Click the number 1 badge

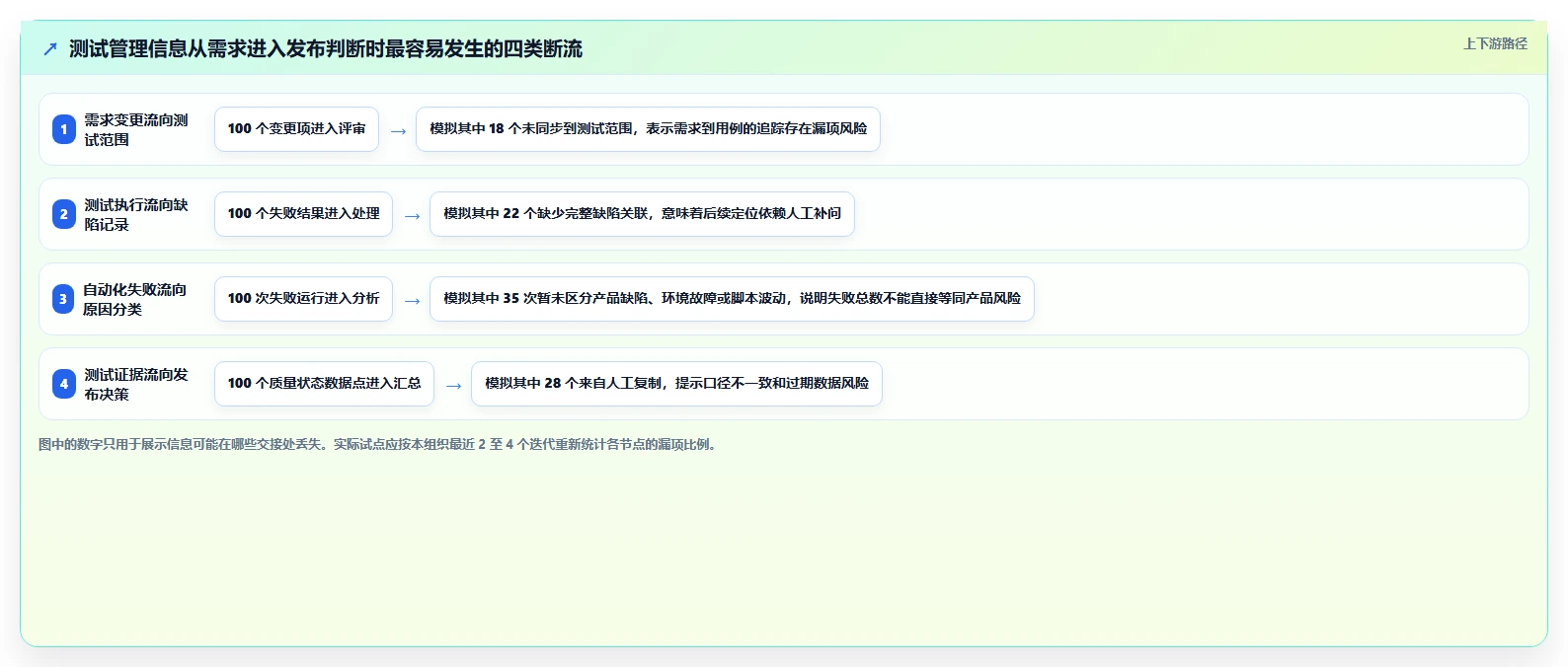(64, 129)
